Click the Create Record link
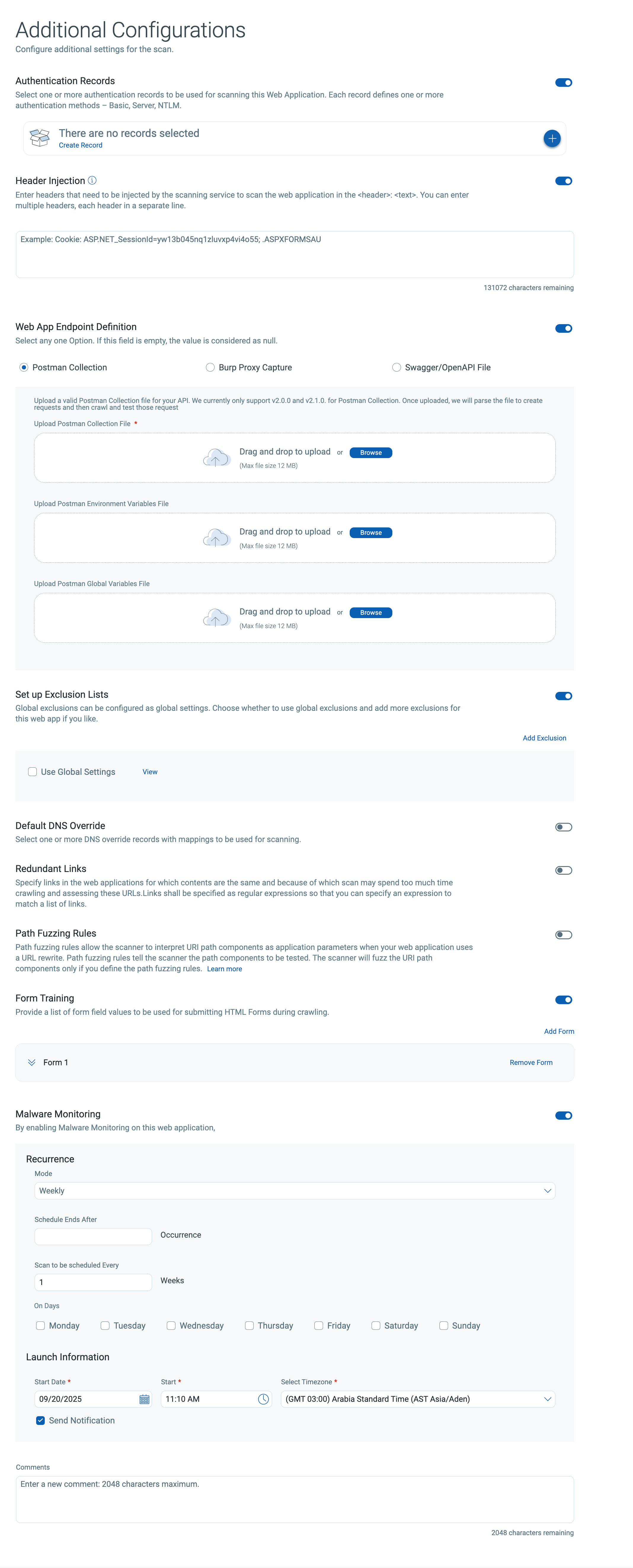633x1568 pixels. (x=80, y=145)
